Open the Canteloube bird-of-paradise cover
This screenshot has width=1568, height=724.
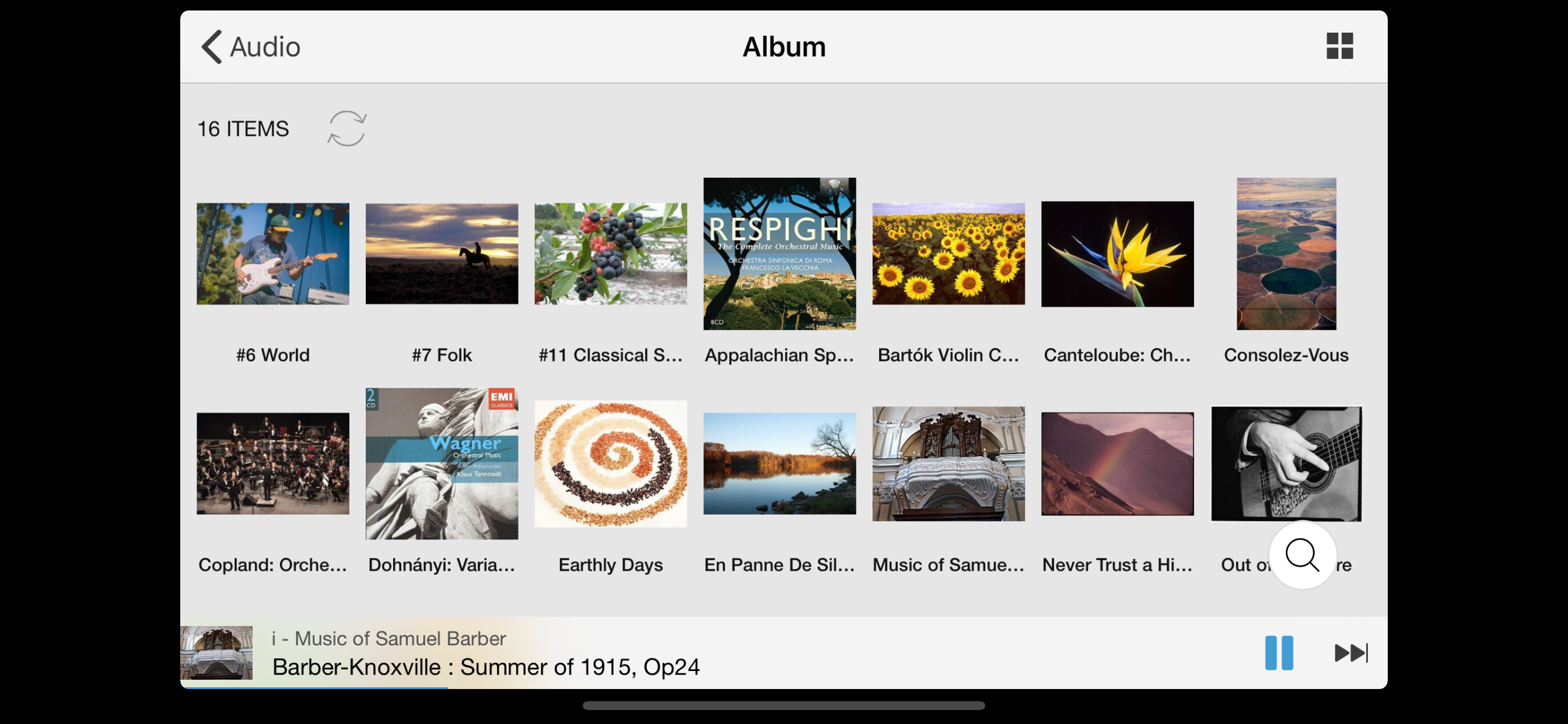click(x=1118, y=254)
